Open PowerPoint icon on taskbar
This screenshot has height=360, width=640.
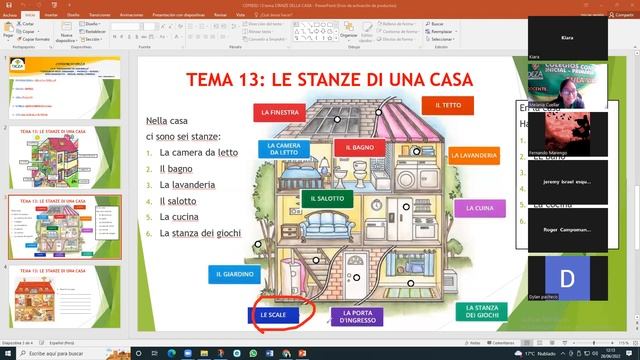coord(302,353)
